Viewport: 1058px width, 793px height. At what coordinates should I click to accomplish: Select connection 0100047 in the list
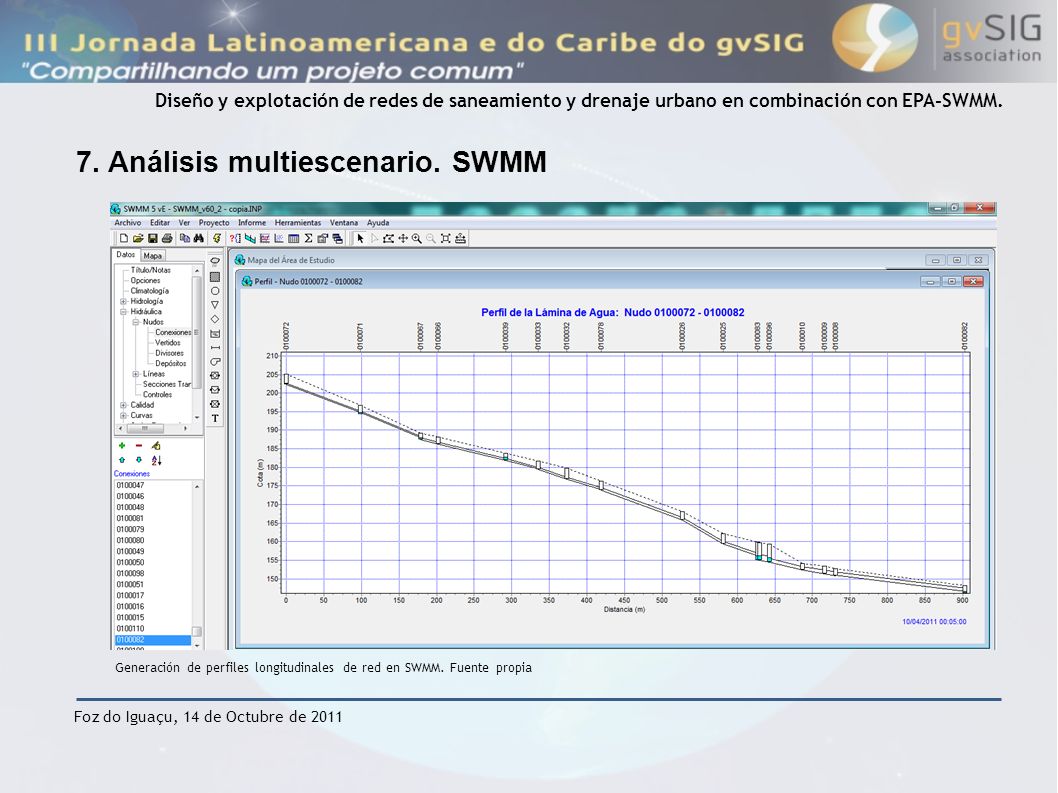click(x=130, y=485)
